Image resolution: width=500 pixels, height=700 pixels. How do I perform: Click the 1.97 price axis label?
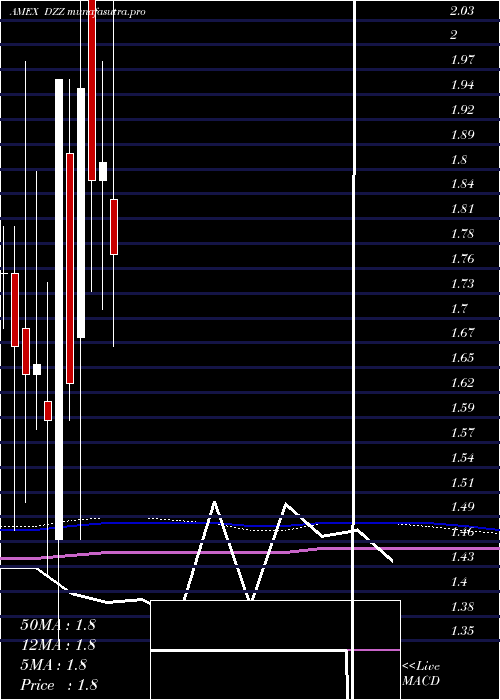click(x=462, y=60)
